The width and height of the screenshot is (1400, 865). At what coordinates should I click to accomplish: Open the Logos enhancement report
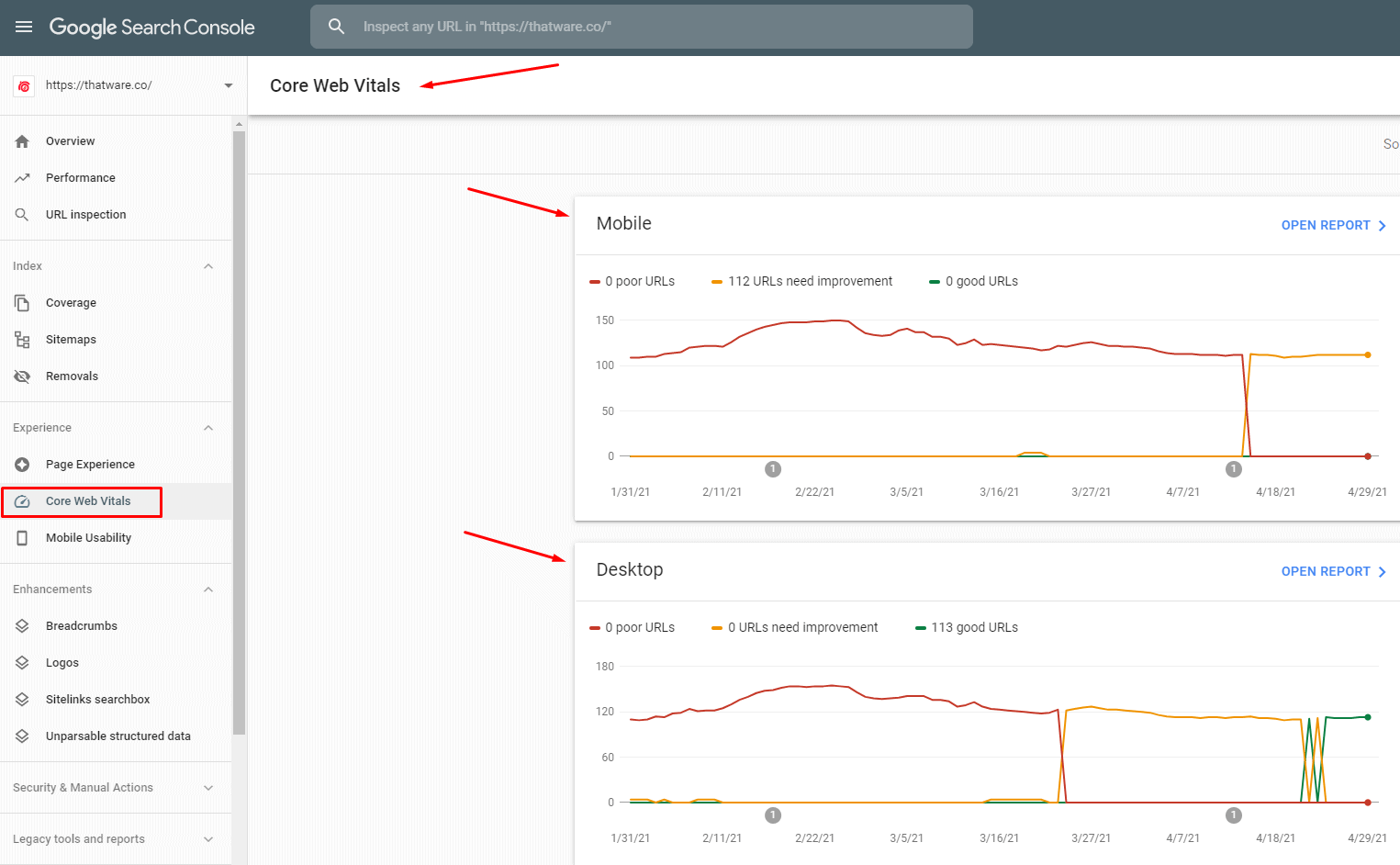116,663
